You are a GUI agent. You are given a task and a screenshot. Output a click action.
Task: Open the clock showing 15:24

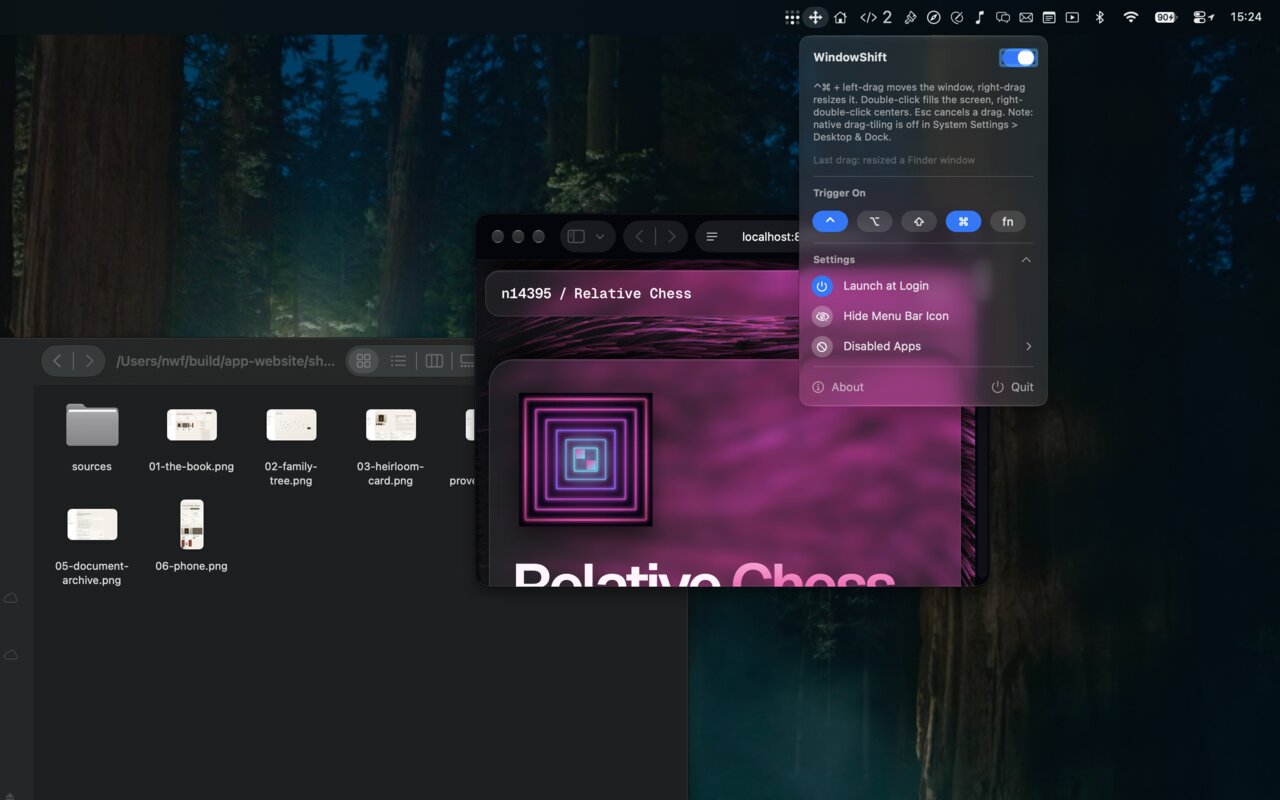coord(1246,17)
